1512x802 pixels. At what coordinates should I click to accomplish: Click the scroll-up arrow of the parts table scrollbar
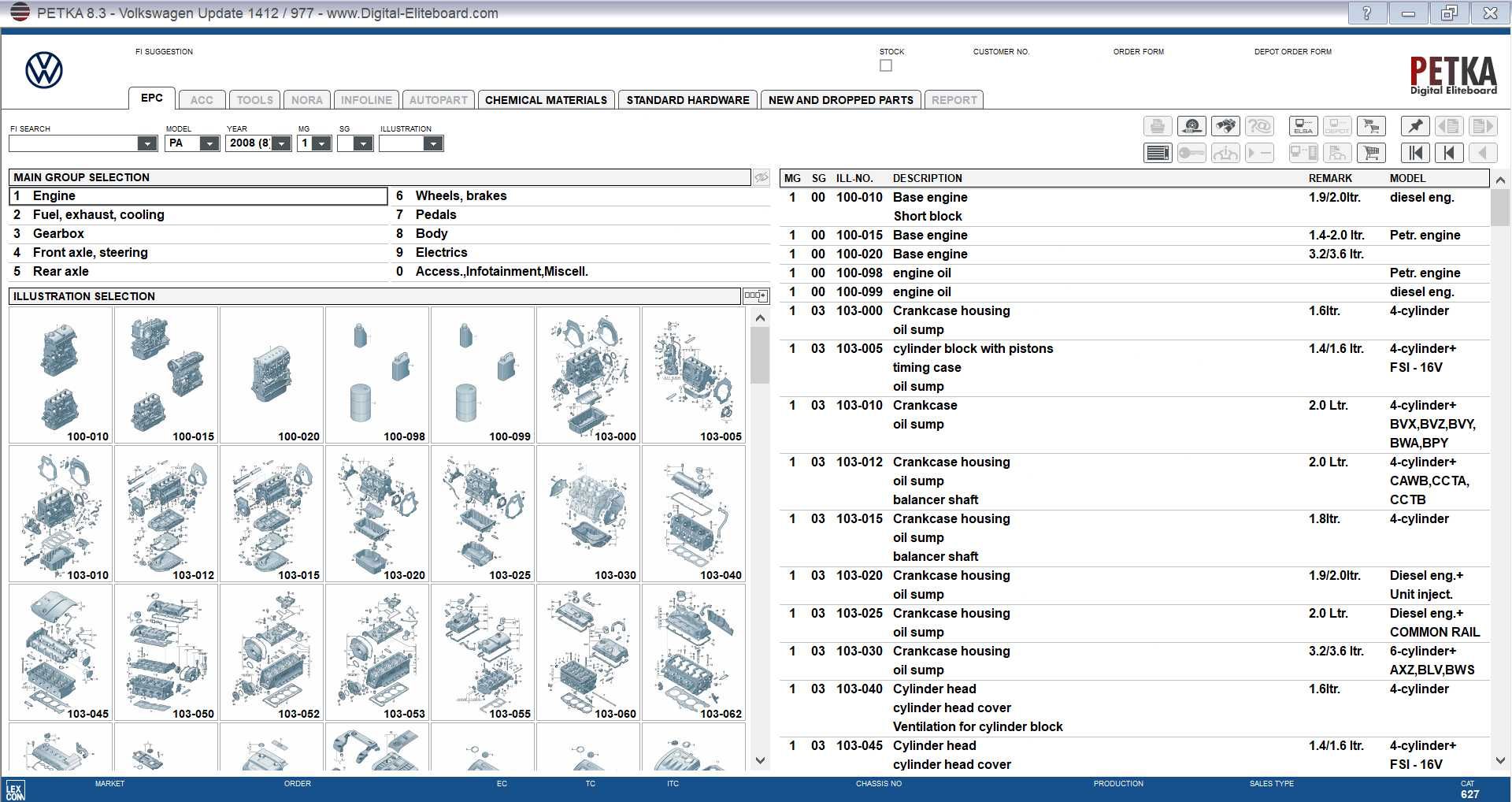(1500, 180)
